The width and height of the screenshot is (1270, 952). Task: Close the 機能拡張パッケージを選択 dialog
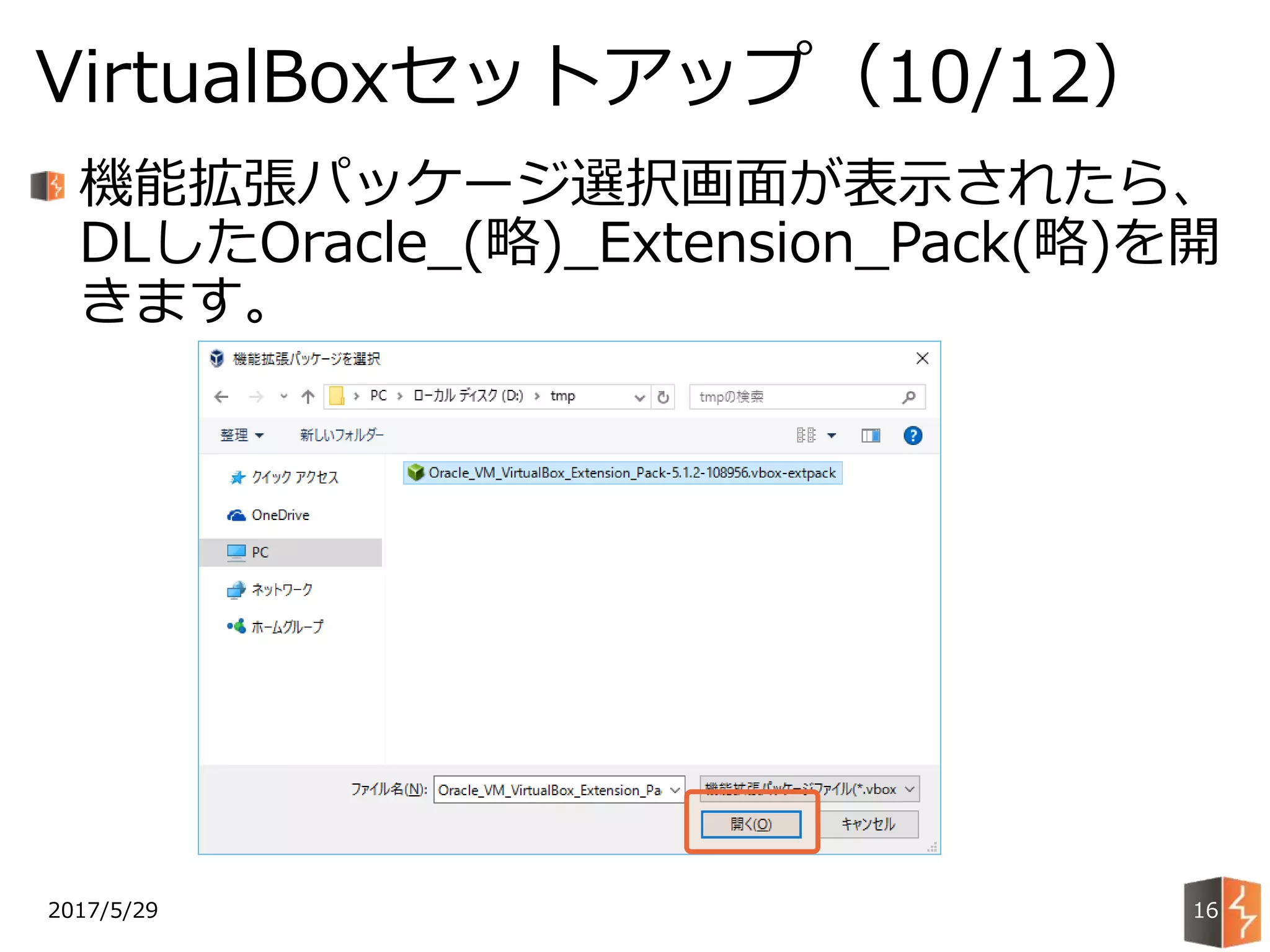pos(922,358)
